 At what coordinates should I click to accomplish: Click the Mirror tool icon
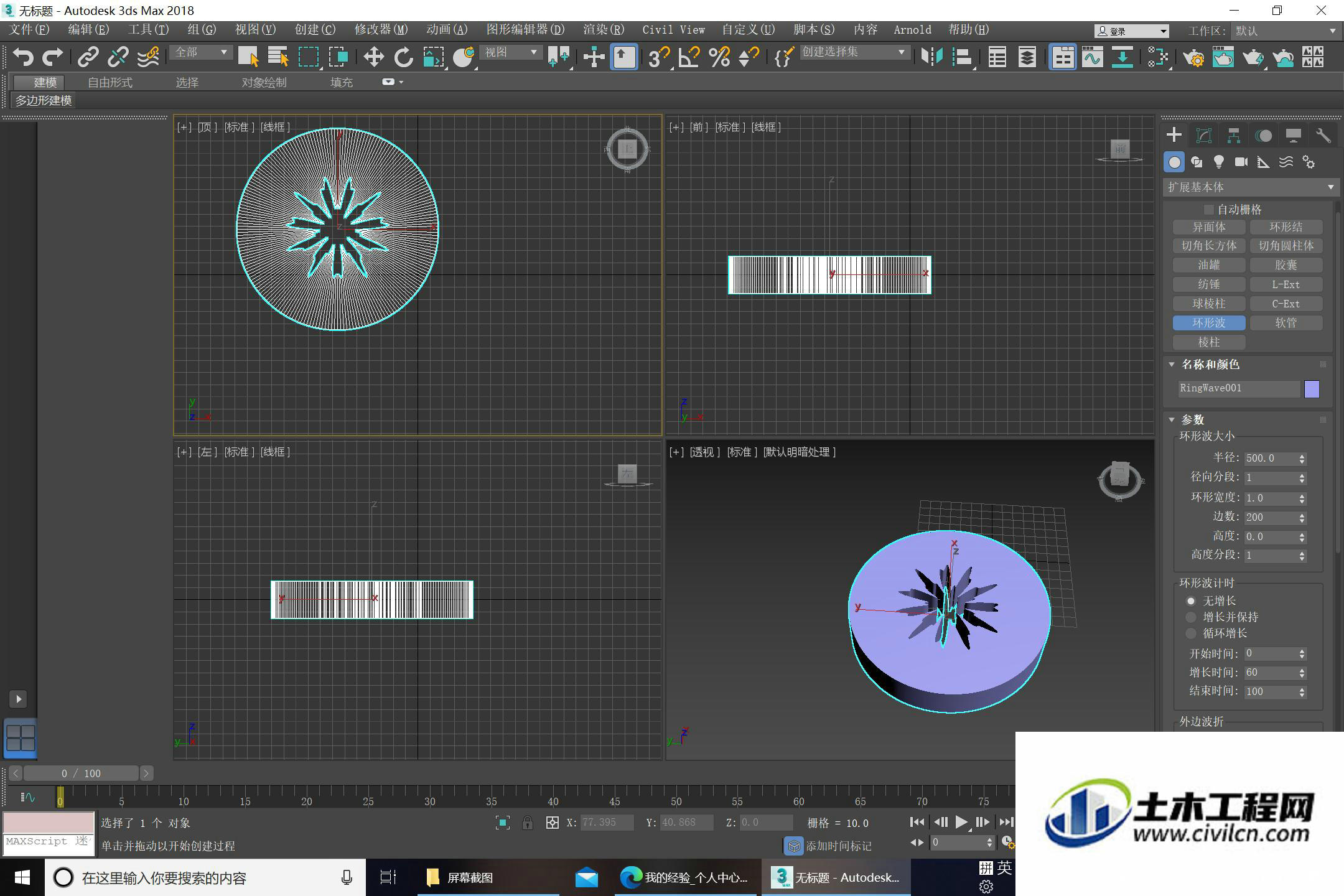tap(931, 57)
